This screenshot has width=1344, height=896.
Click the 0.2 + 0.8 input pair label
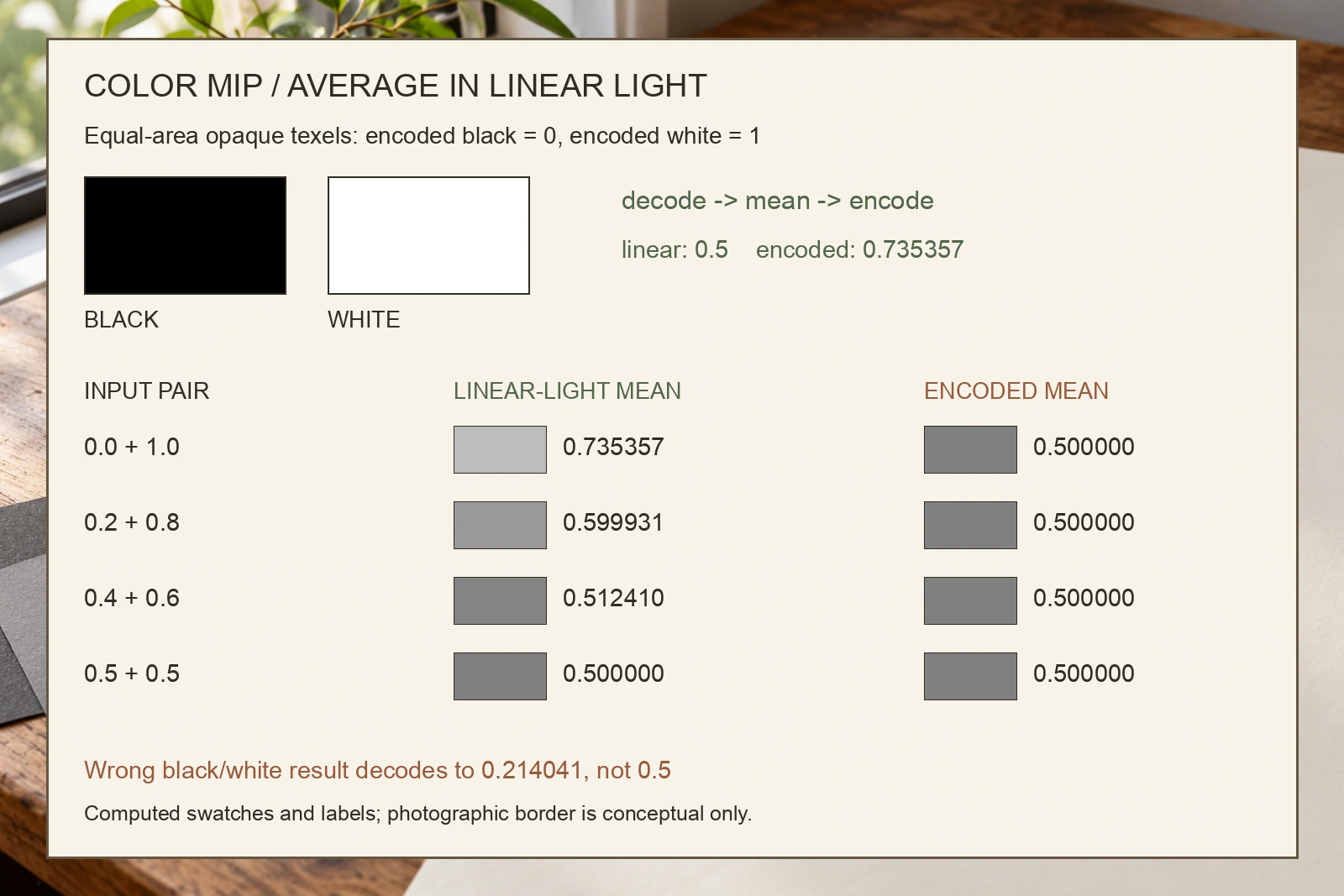pyautogui.click(x=132, y=522)
